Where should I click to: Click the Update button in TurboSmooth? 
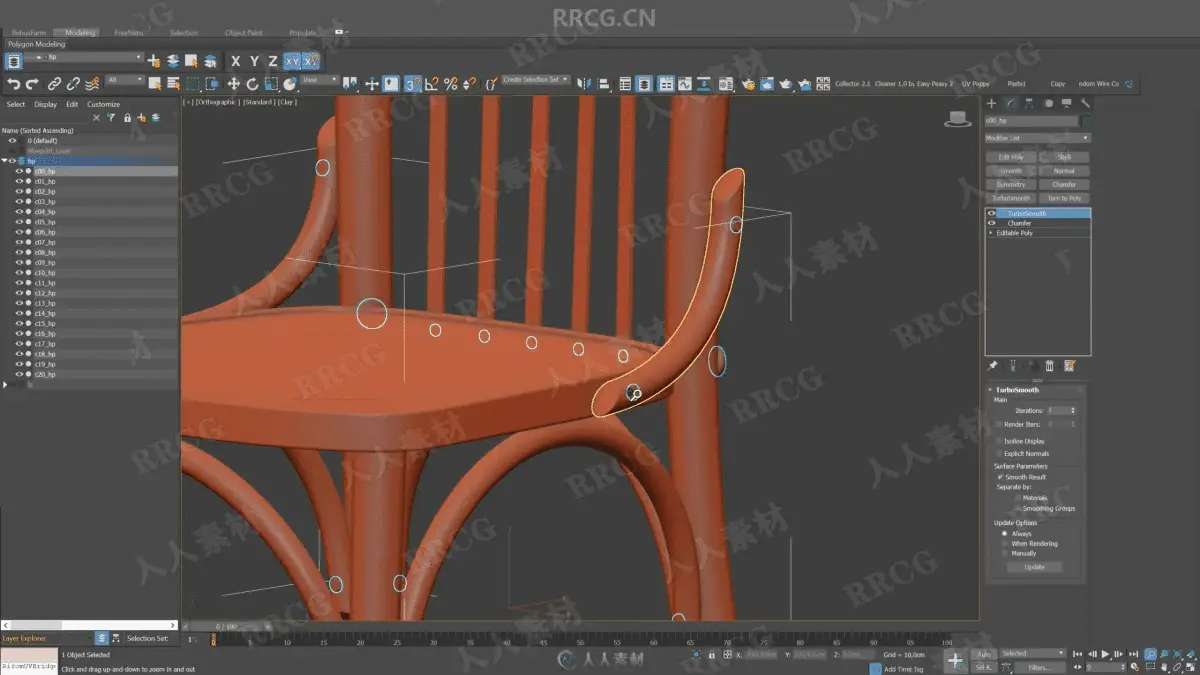pos(1035,567)
